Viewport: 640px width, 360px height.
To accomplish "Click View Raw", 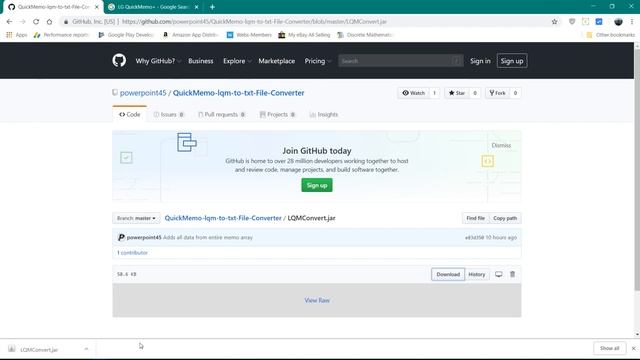I will coord(317,300).
